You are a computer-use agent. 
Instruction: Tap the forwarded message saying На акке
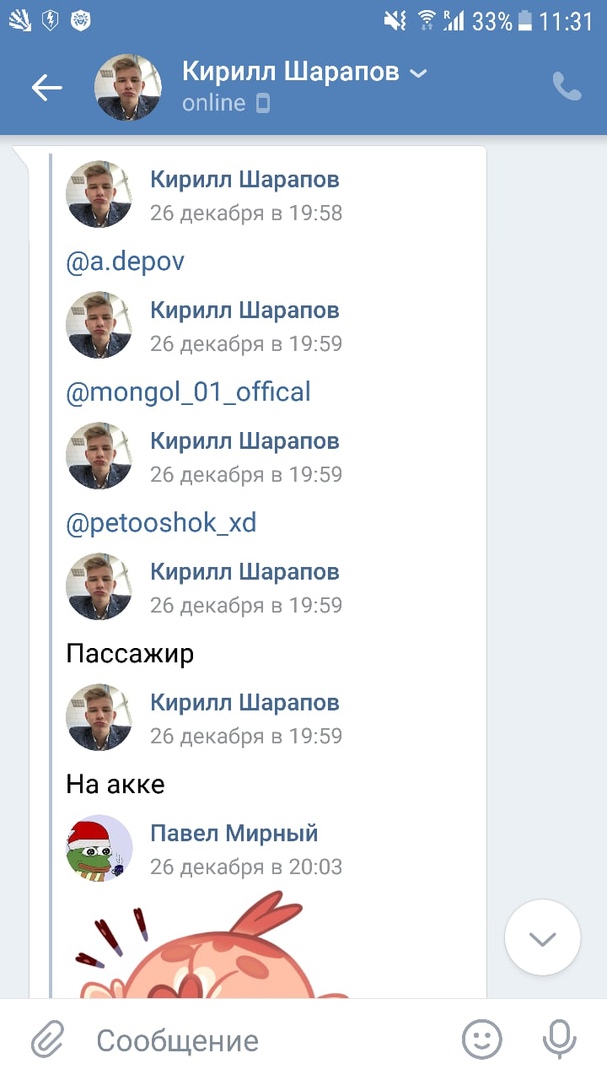click(115, 785)
